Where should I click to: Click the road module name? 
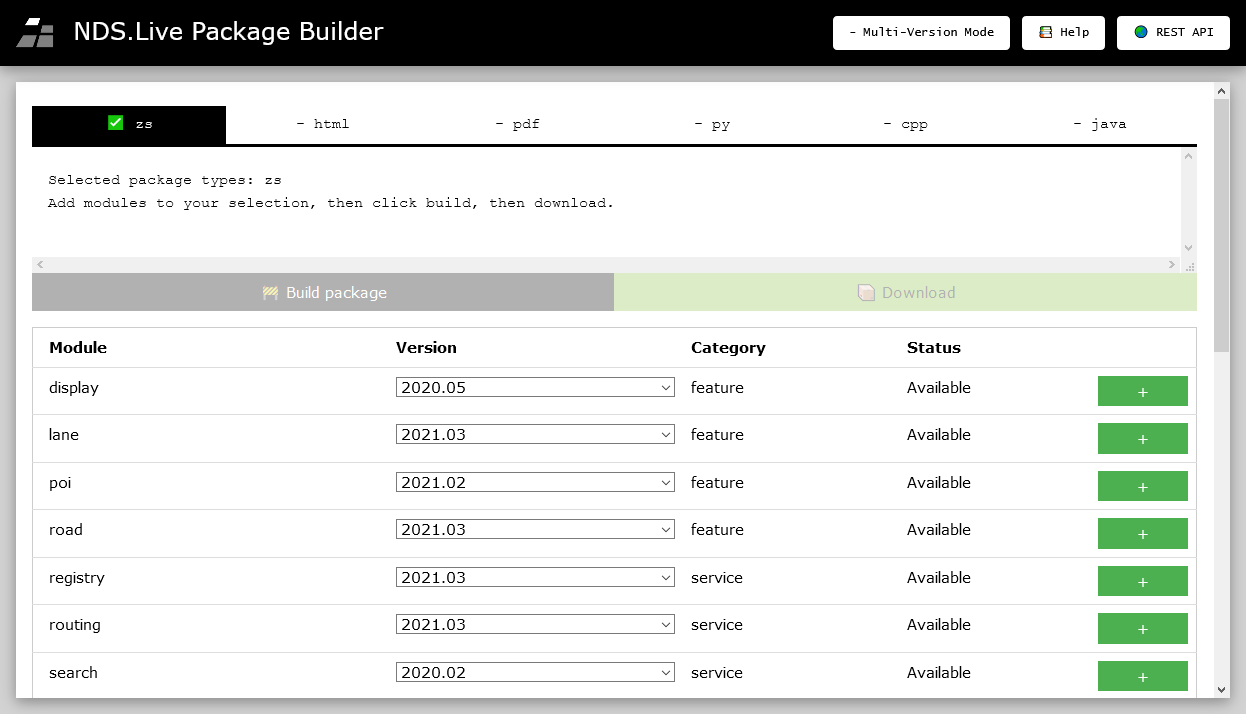tap(66, 530)
